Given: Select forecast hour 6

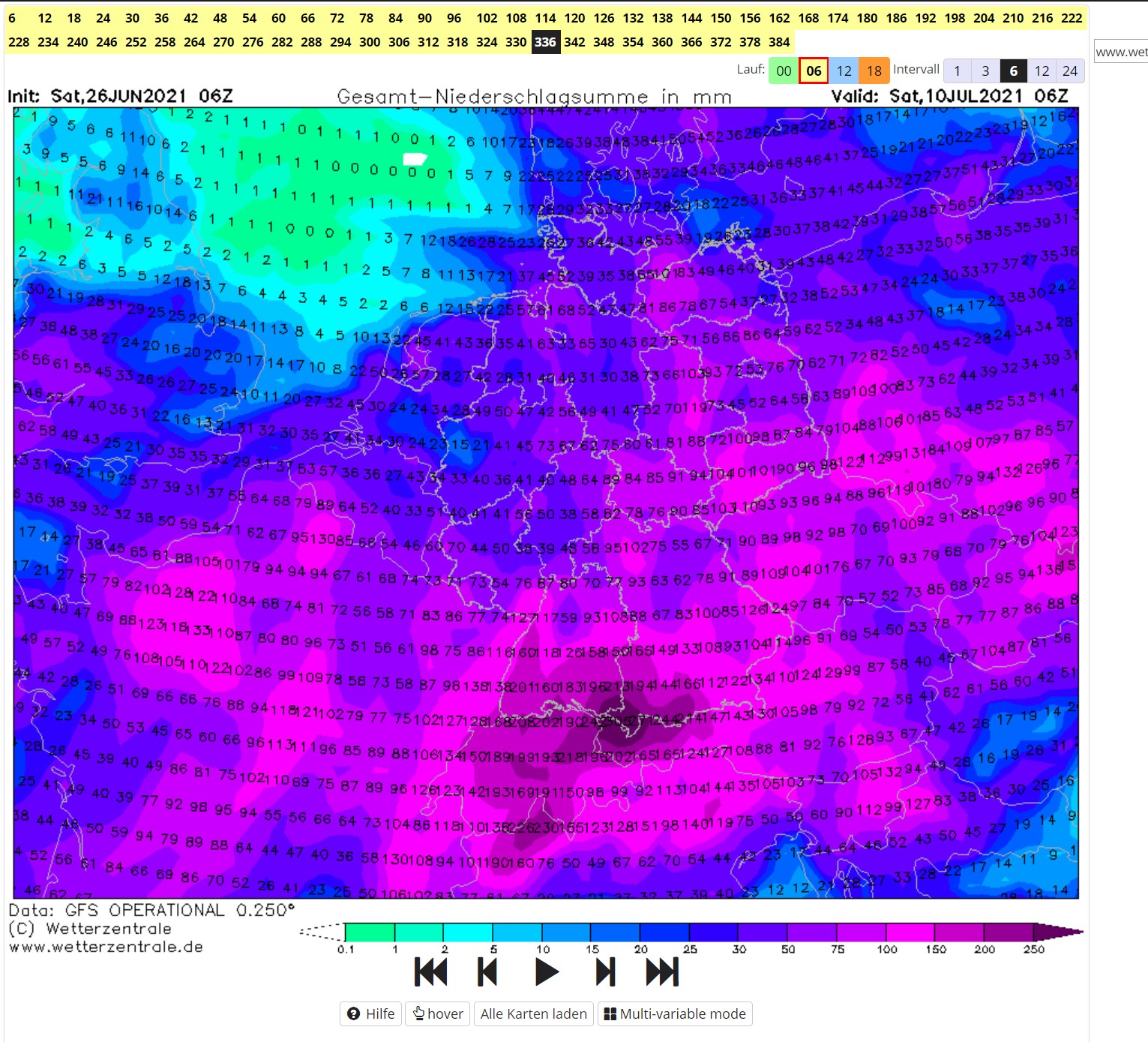Looking at the screenshot, I should point(12,18).
